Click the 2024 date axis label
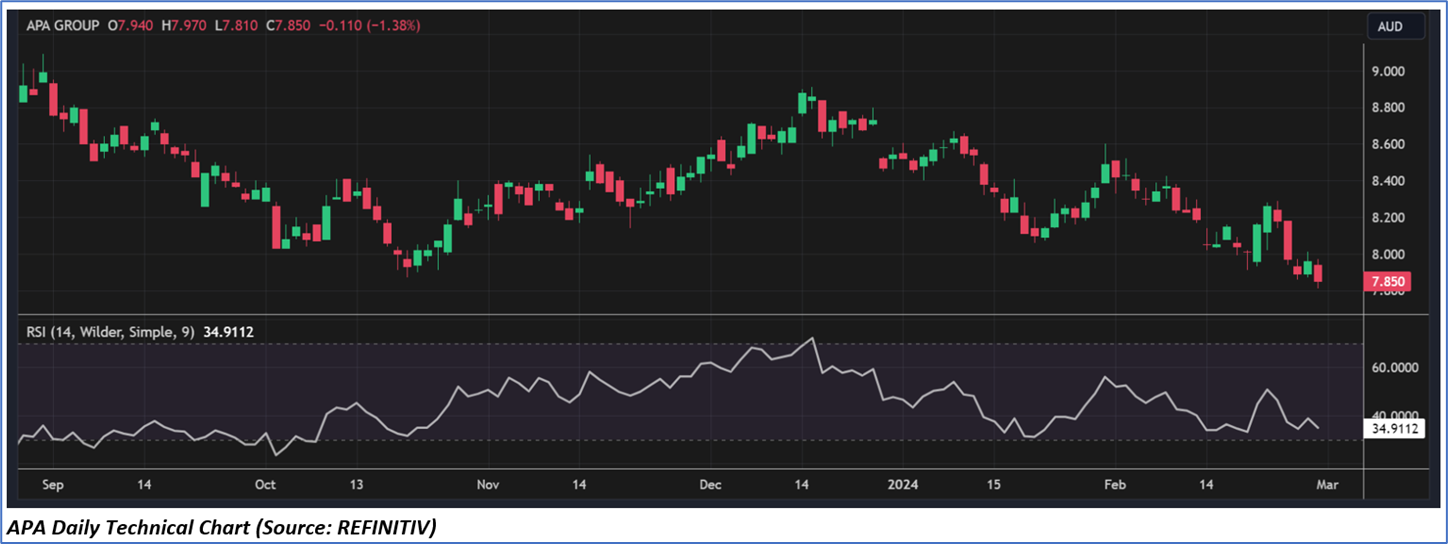This screenshot has width=1448, height=544. click(x=903, y=485)
